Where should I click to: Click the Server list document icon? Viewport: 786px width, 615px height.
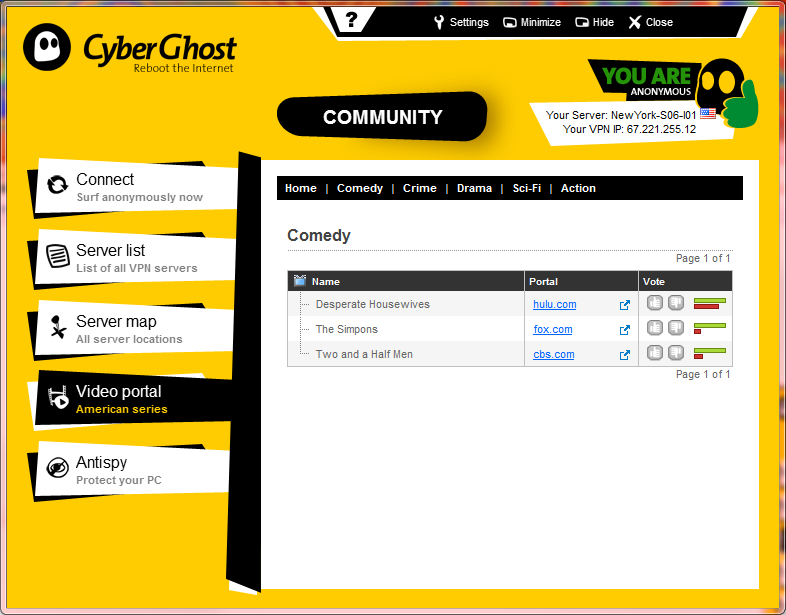pyautogui.click(x=58, y=256)
